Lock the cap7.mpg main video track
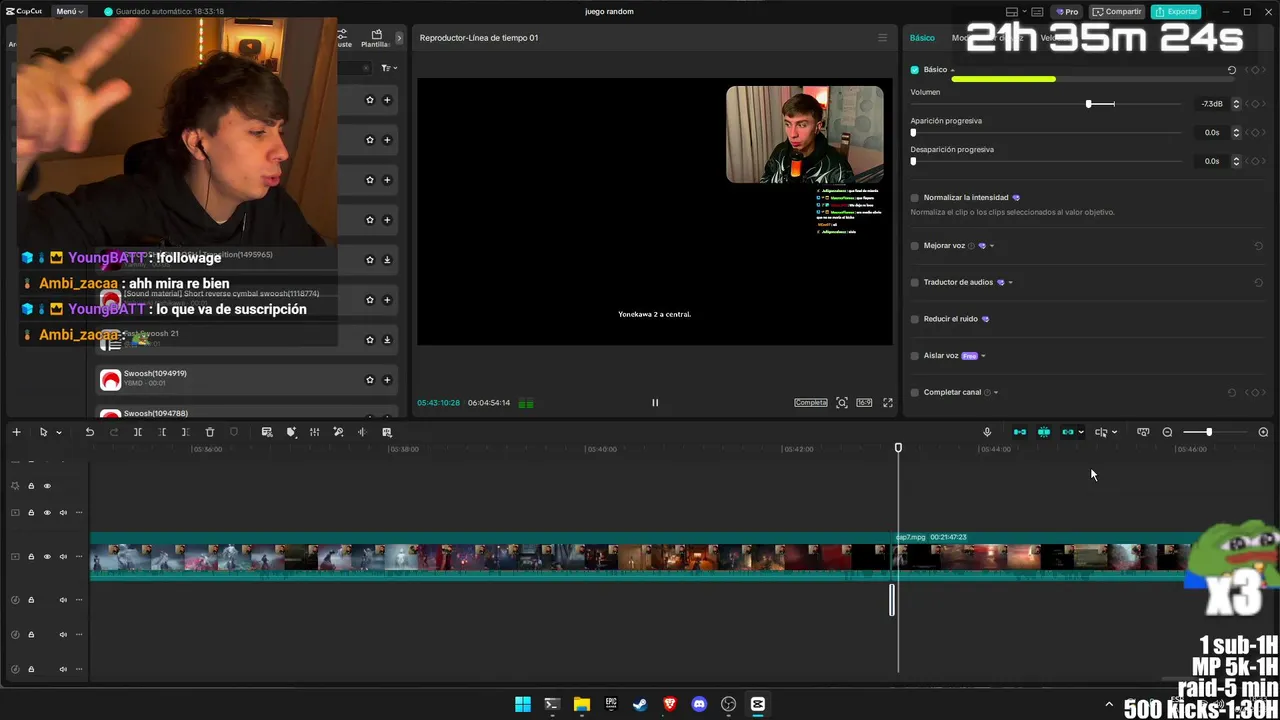This screenshot has width=1280, height=720. point(31,556)
